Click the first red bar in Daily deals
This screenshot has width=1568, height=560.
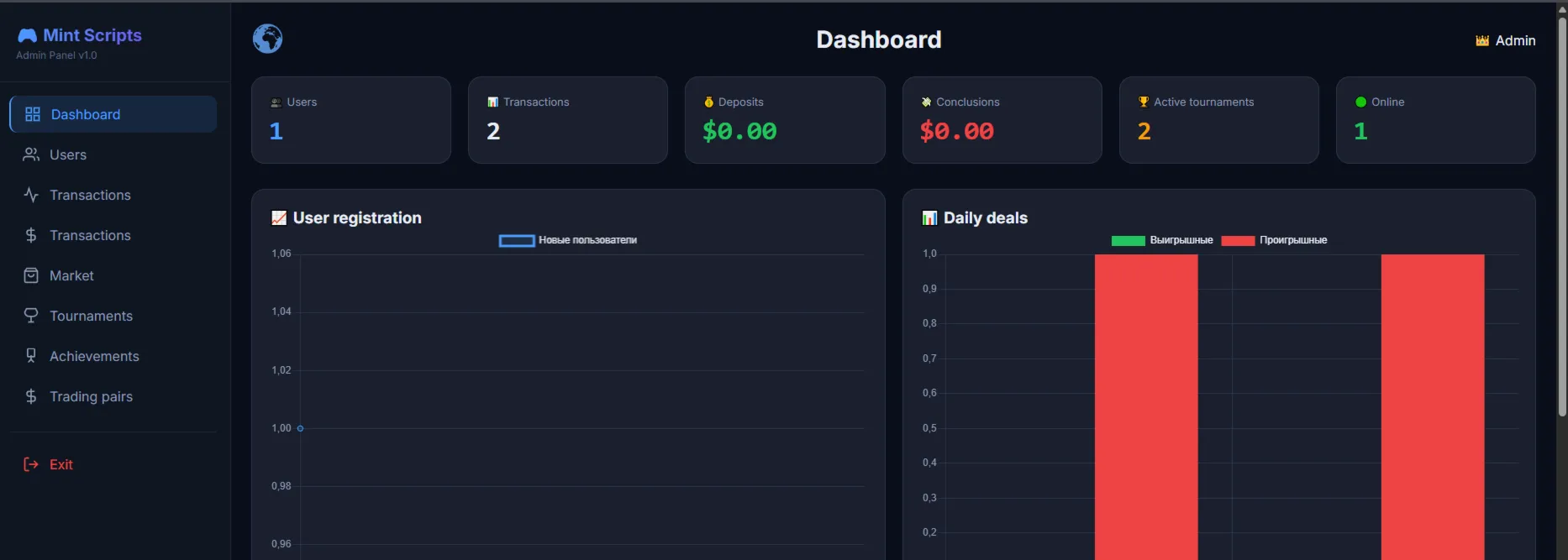1146,407
